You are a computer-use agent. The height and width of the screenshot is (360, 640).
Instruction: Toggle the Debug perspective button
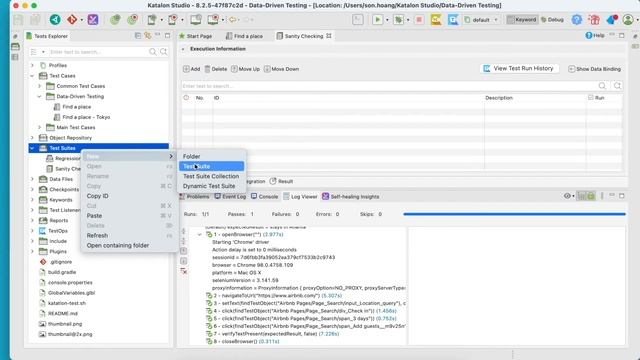point(552,20)
